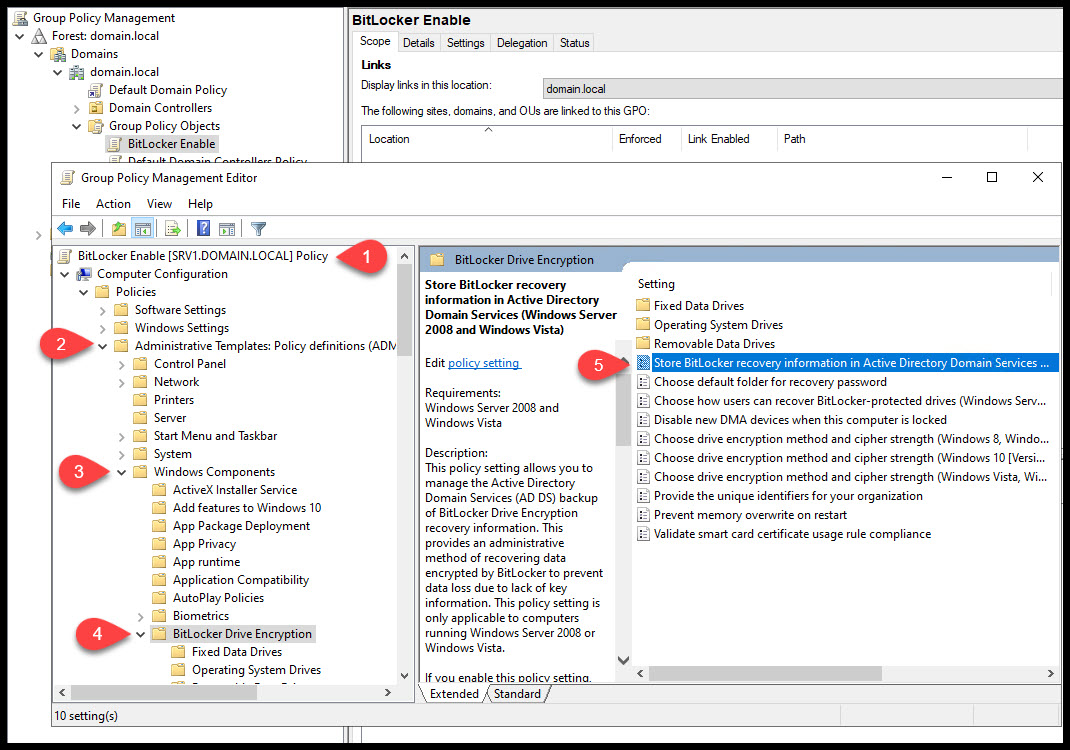This screenshot has height=750, width=1070.
Task: Switch to the Standard view tab
Action: (518, 693)
